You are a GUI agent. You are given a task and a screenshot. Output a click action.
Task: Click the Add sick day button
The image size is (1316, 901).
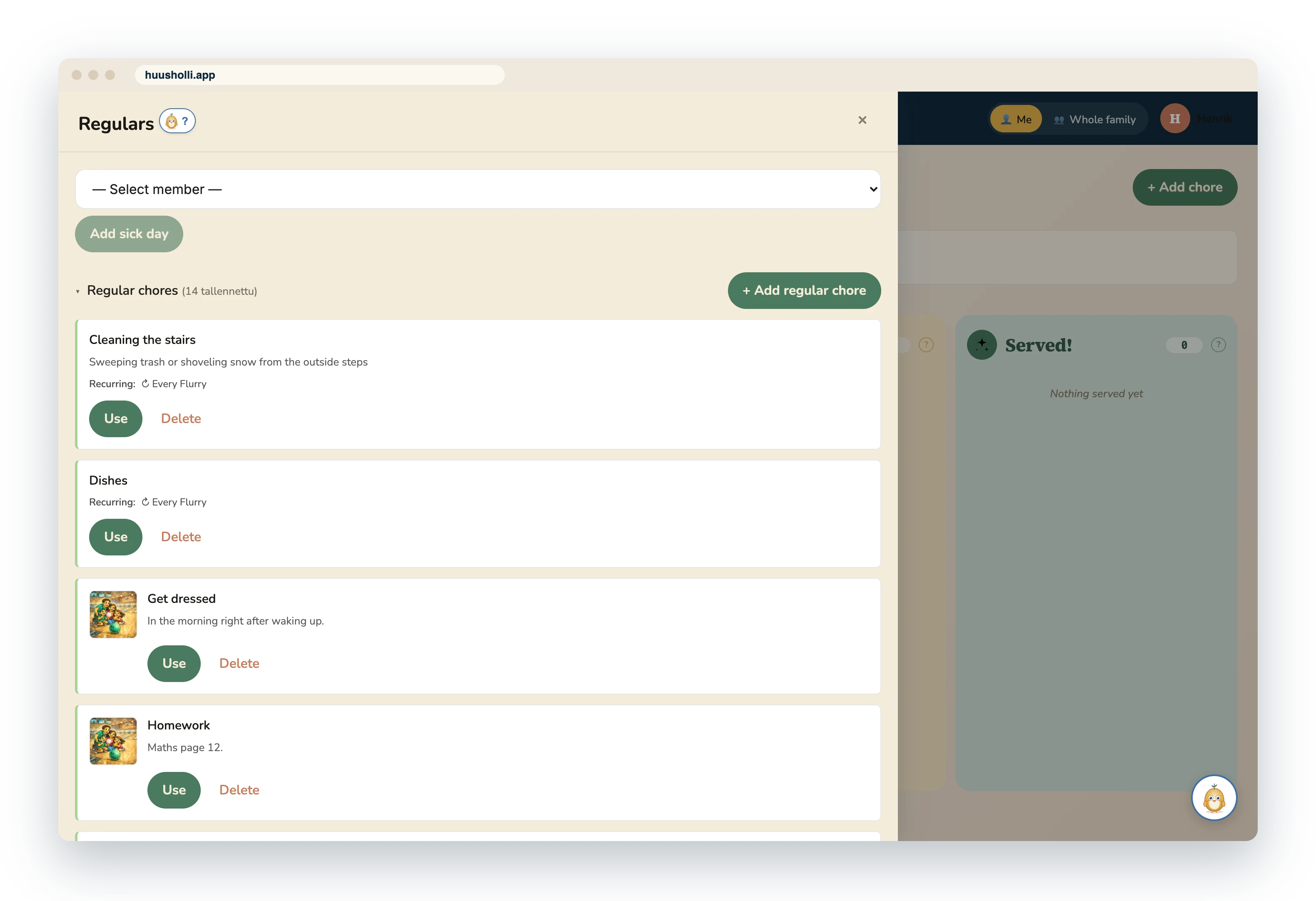(129, 234)
